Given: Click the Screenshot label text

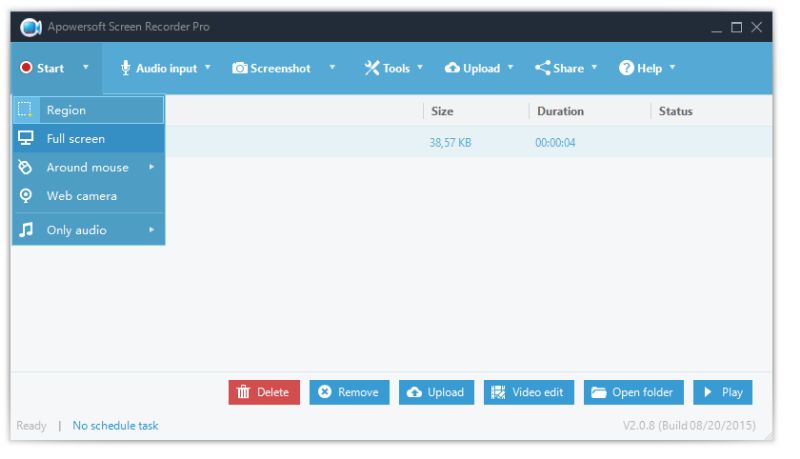Looking at the screenshot, I should click(x=280, y=68).
